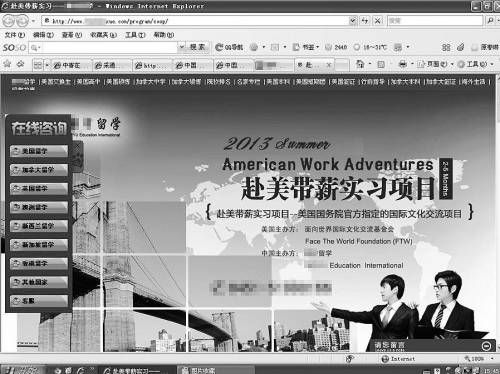The height and width of the screenshot is (374, 500).
Task: Open a new tab with the blank tab button
Action: coord(341,65)
